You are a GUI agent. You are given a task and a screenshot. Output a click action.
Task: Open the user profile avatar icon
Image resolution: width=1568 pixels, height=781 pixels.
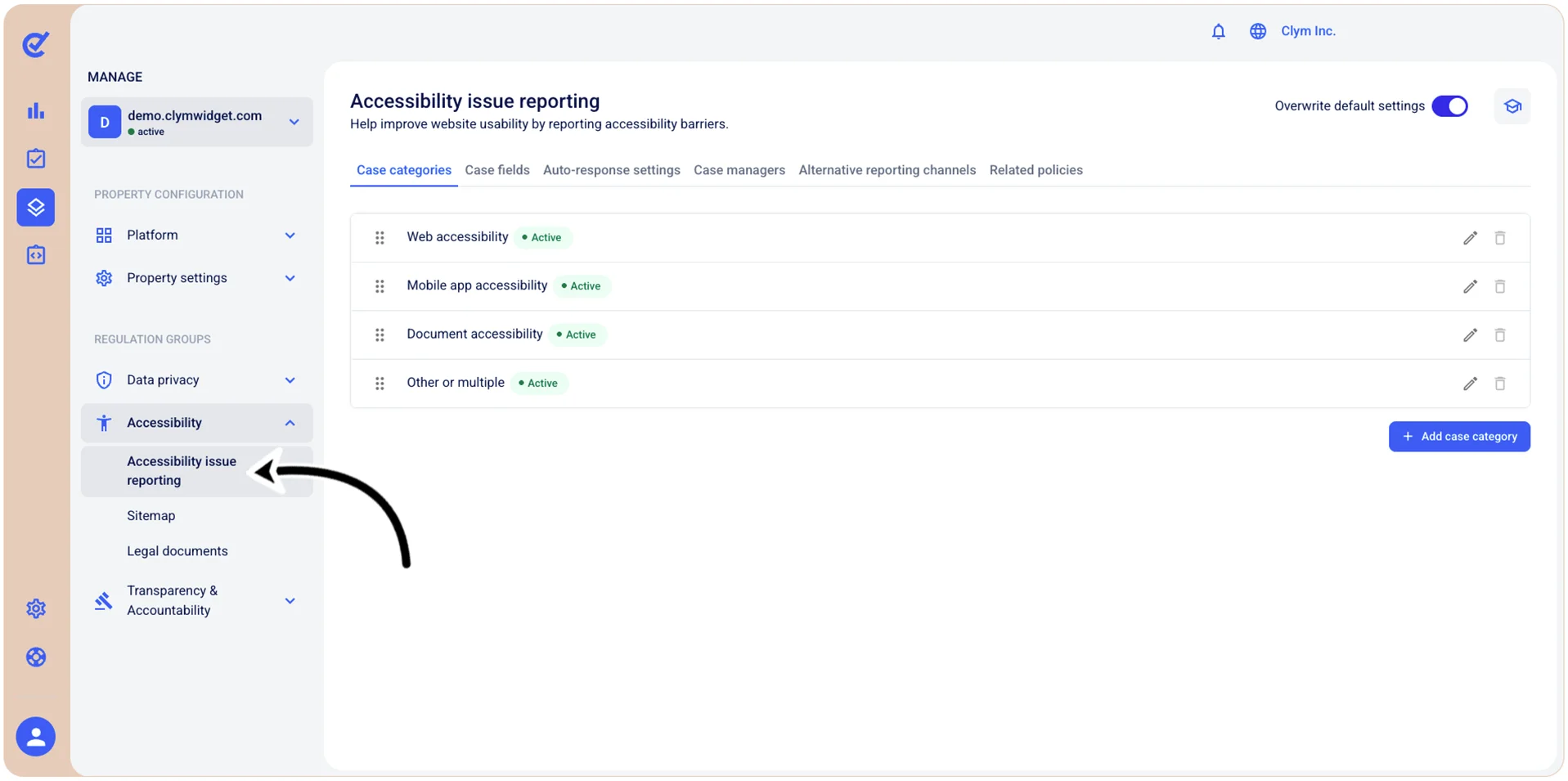pos(36,736)
